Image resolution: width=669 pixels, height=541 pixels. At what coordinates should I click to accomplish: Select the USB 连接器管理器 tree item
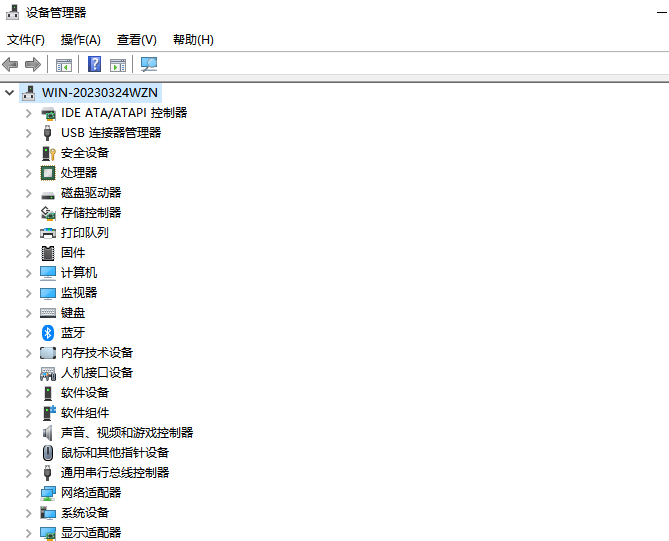click(111, 133)
